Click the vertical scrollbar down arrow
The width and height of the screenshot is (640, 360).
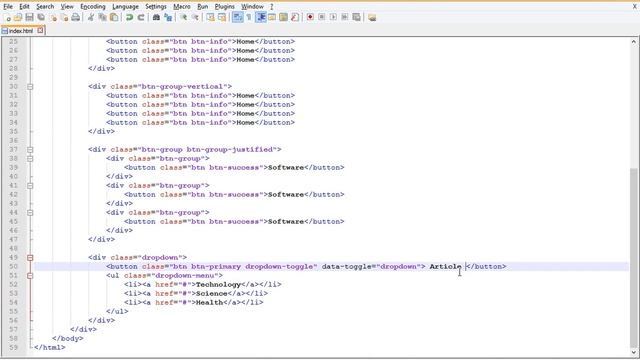[x=633, y=352]
